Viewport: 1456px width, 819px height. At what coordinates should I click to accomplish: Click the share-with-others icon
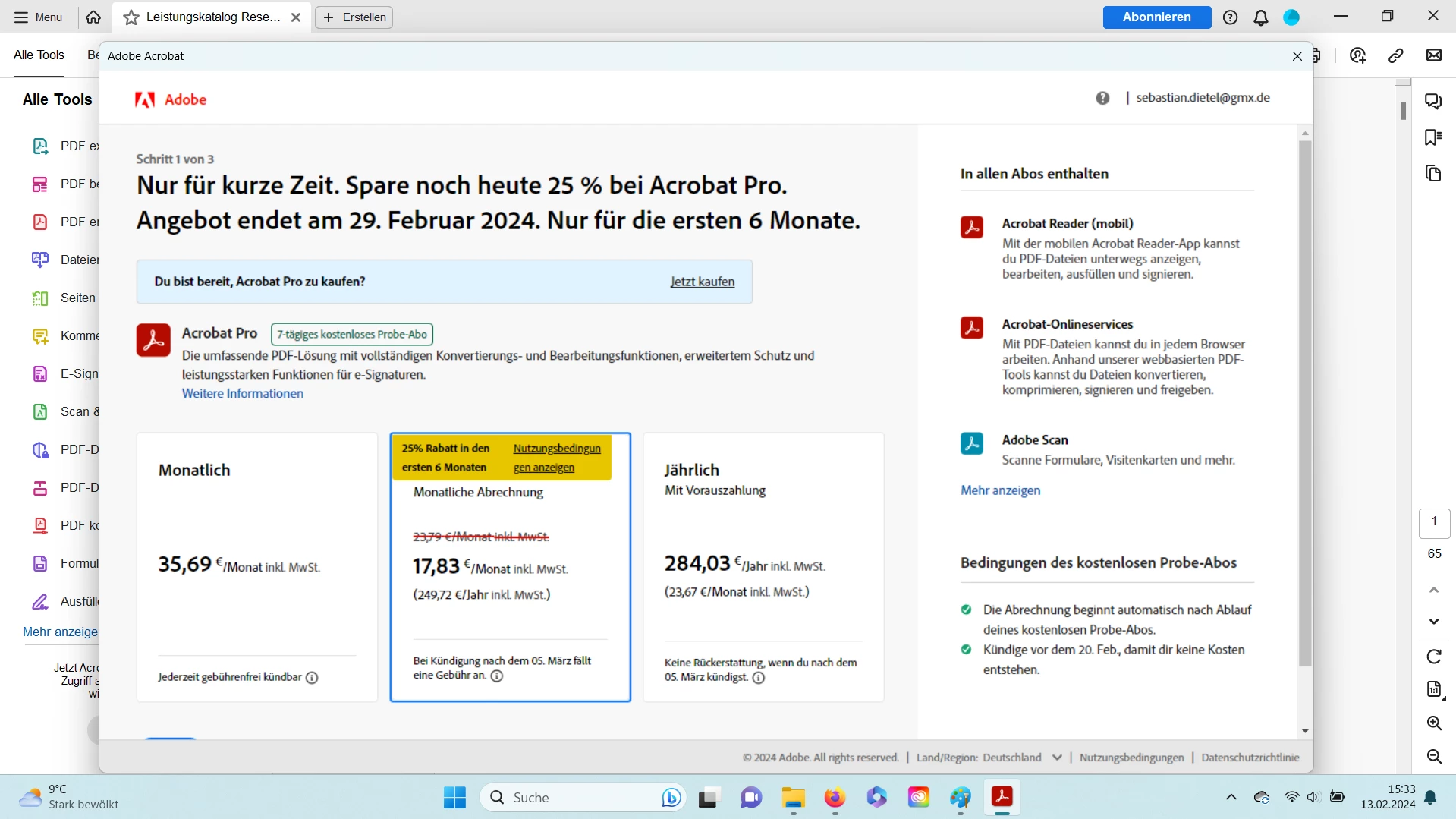(1358, 55)
